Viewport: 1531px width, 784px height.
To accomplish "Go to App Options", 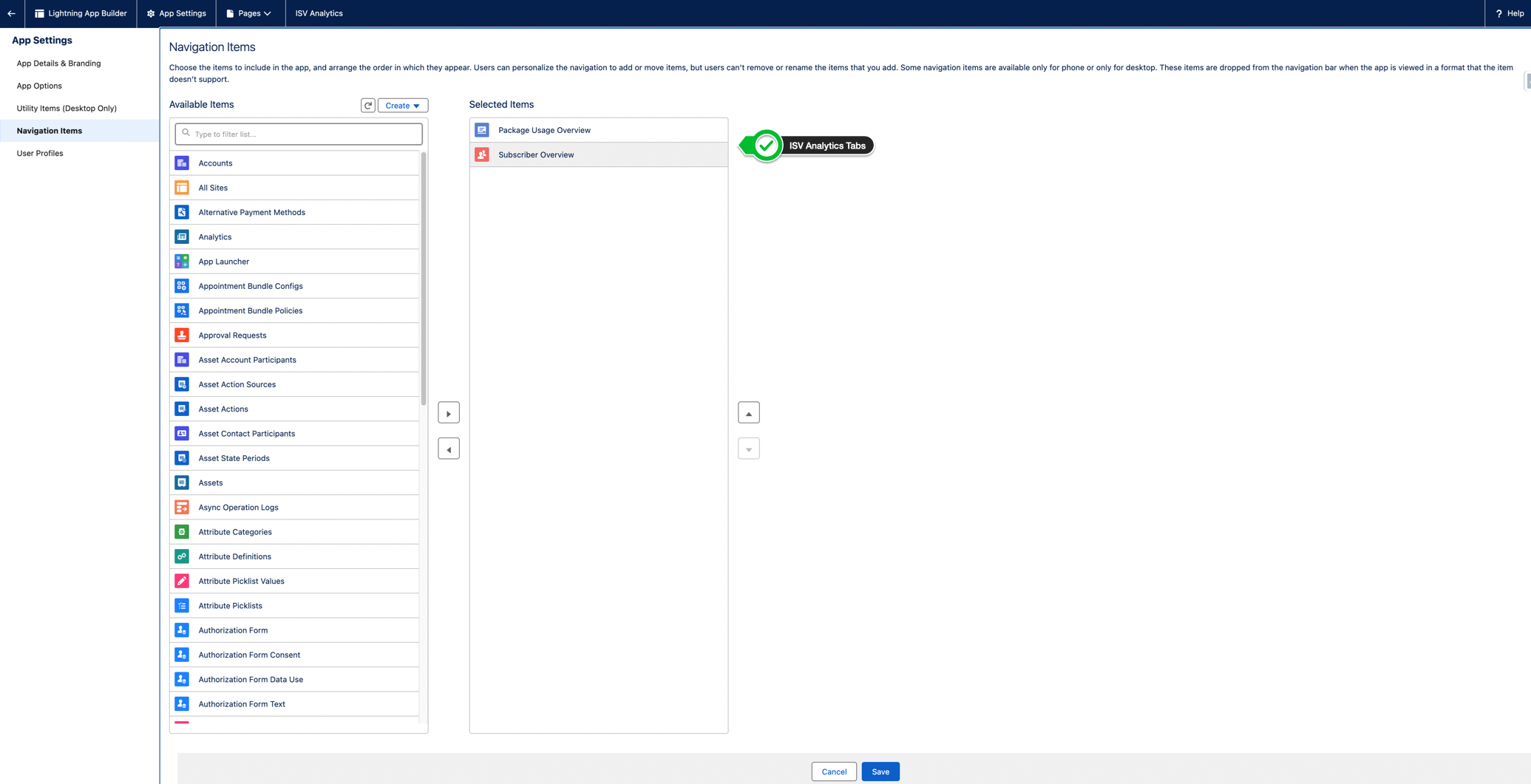I will tap(39, 86).
